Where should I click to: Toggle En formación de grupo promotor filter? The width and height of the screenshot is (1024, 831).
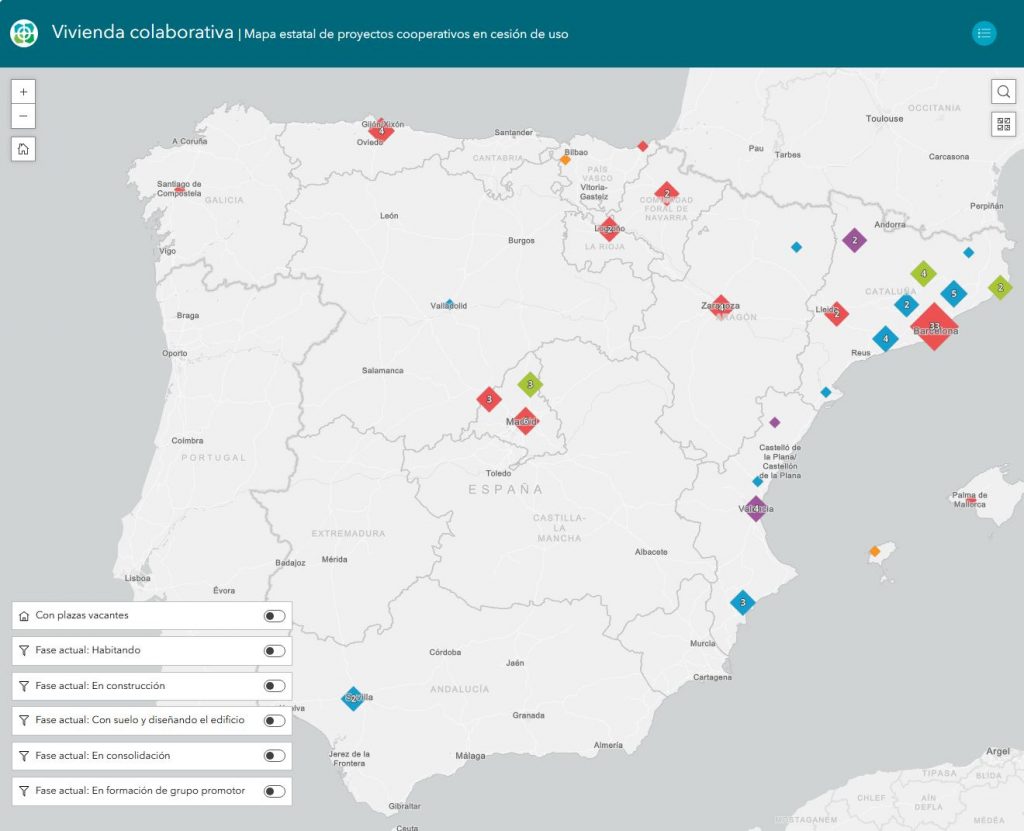pyautogui.click(x=274, y=791)
